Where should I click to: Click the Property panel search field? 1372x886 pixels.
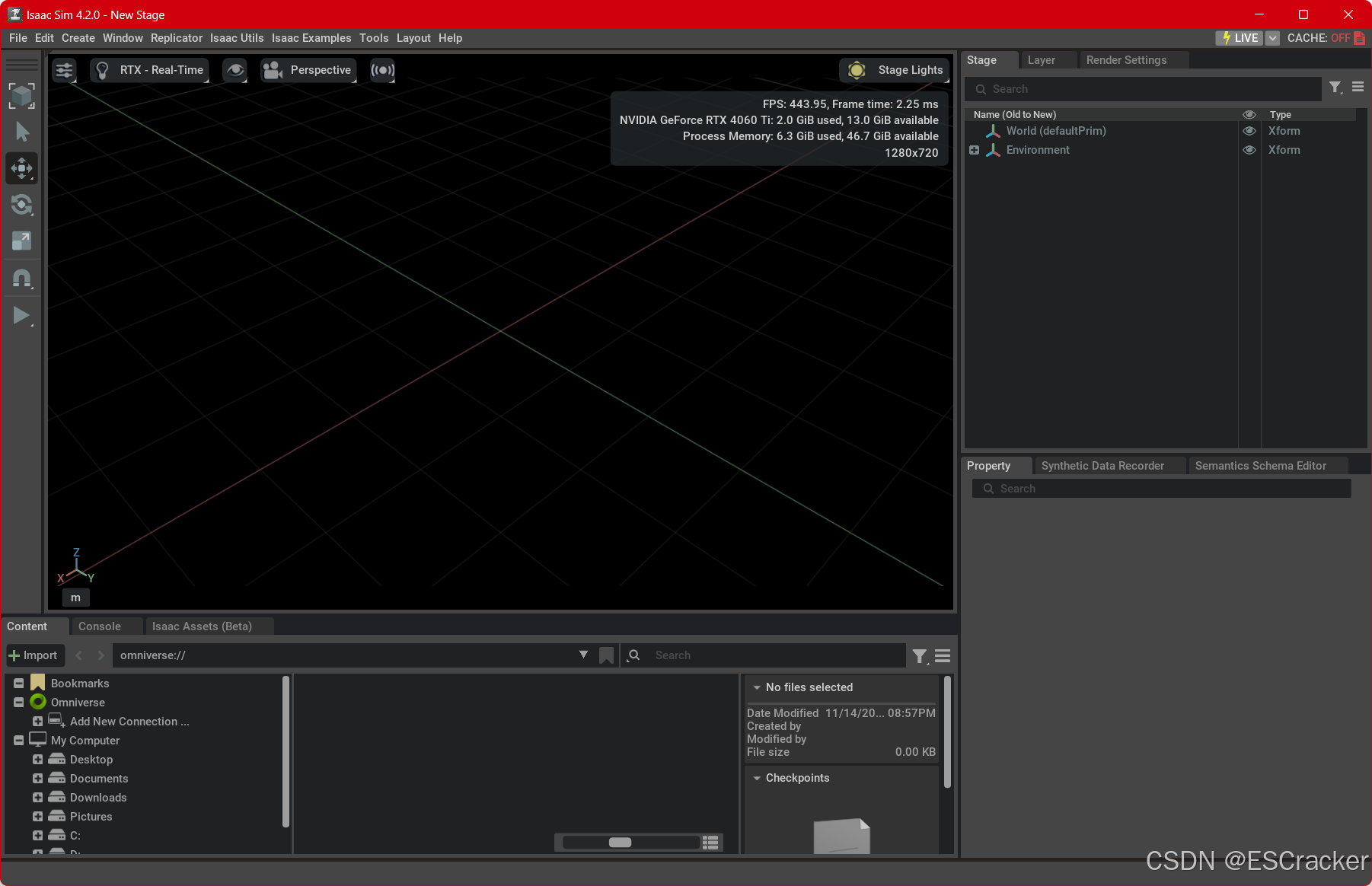pos(1161,489)
